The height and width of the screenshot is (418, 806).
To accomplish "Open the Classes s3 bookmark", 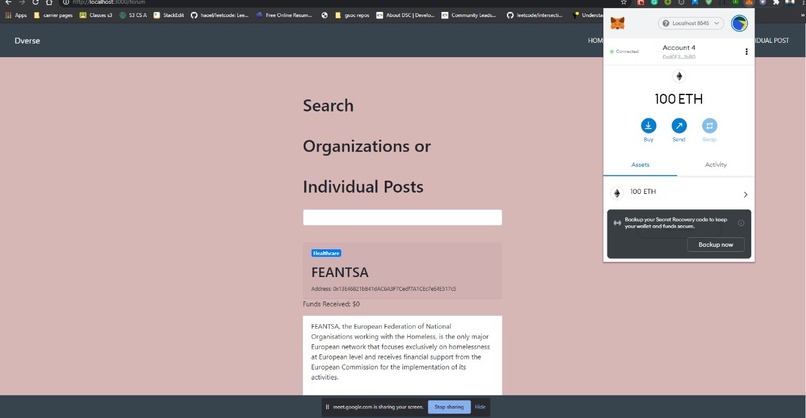I will 96,15.
